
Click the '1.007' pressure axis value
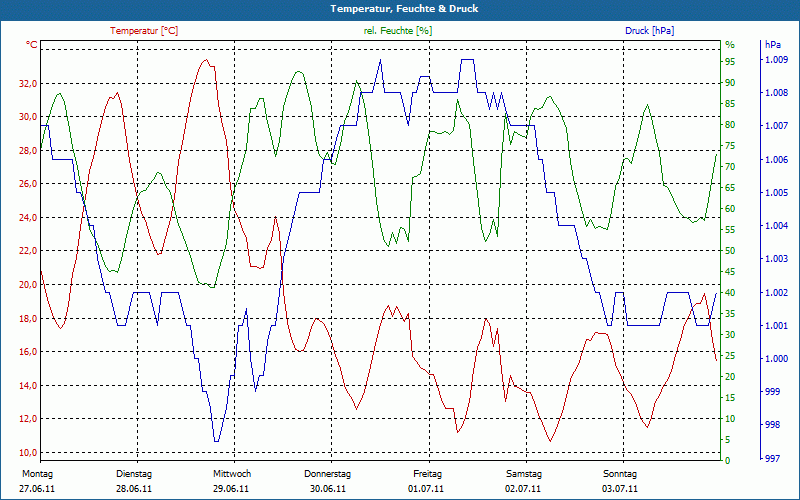(778, 126)
